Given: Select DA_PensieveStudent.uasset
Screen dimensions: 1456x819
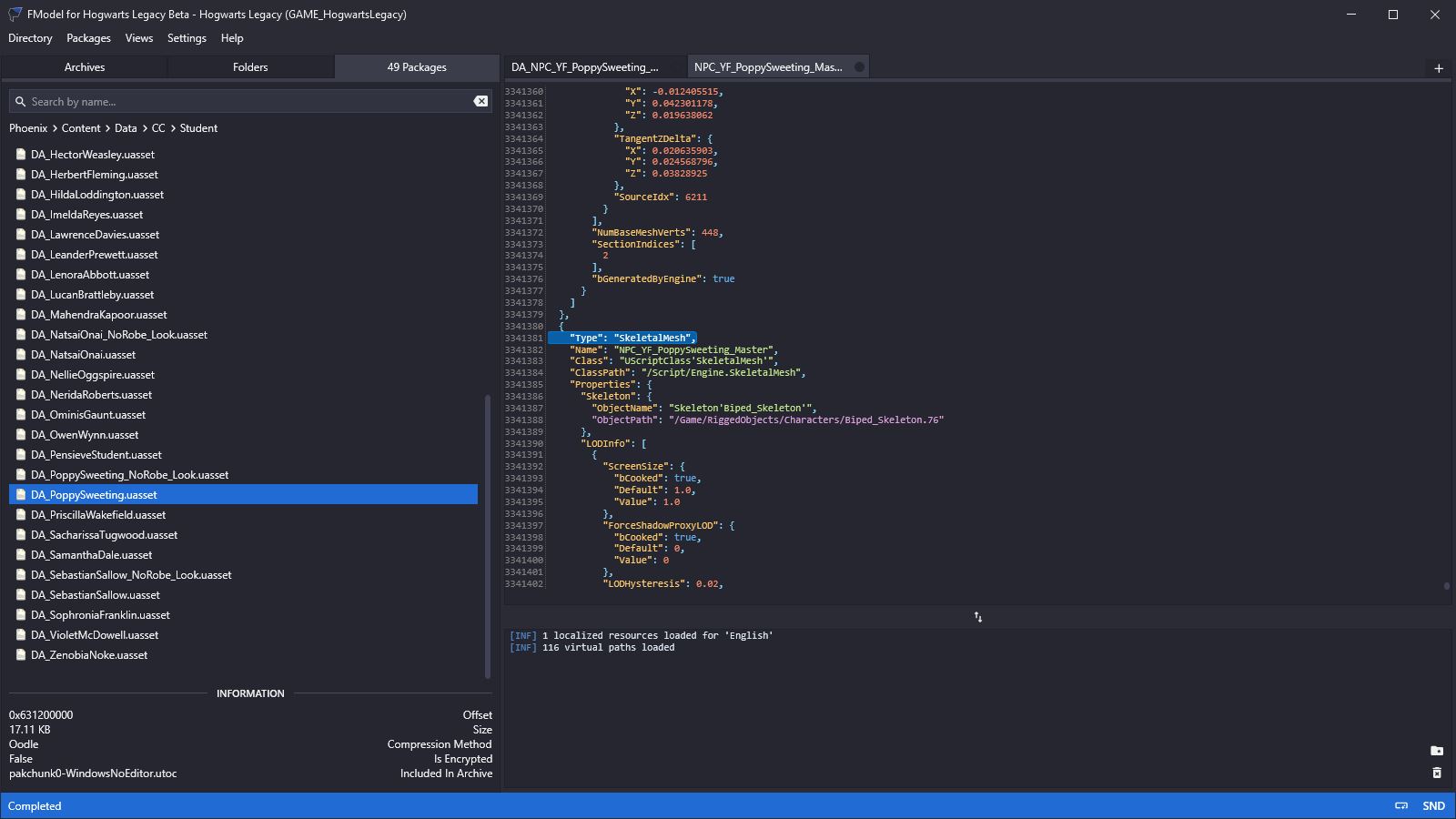Looking at the screenshot, I should (243, 455).
